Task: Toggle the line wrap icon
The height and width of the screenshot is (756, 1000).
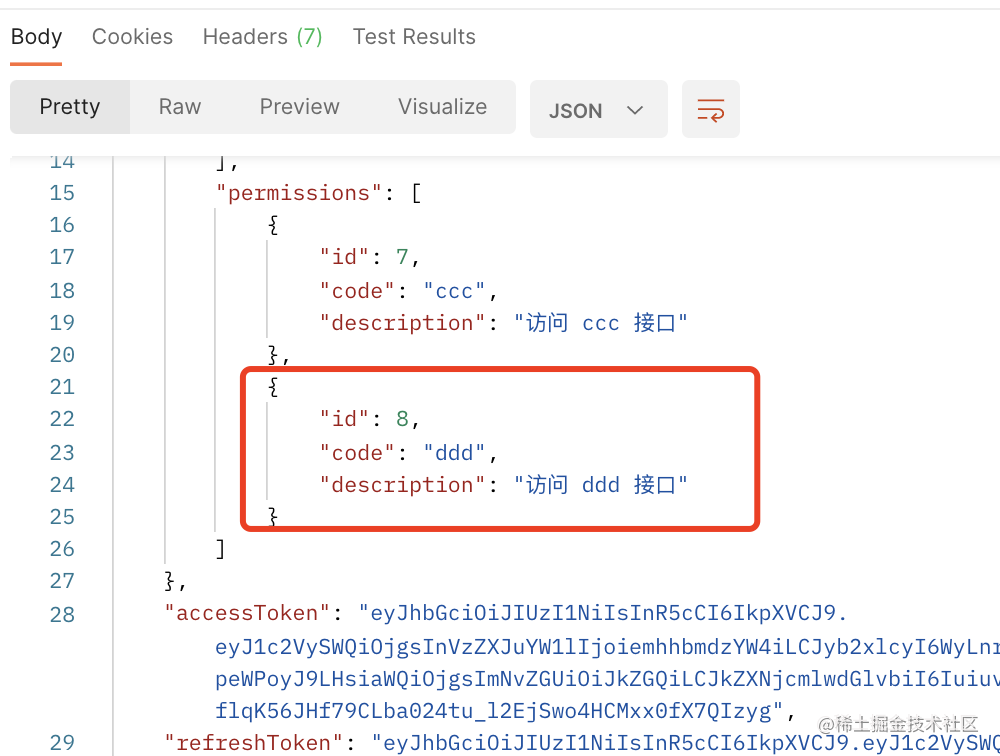Action: 710,109
